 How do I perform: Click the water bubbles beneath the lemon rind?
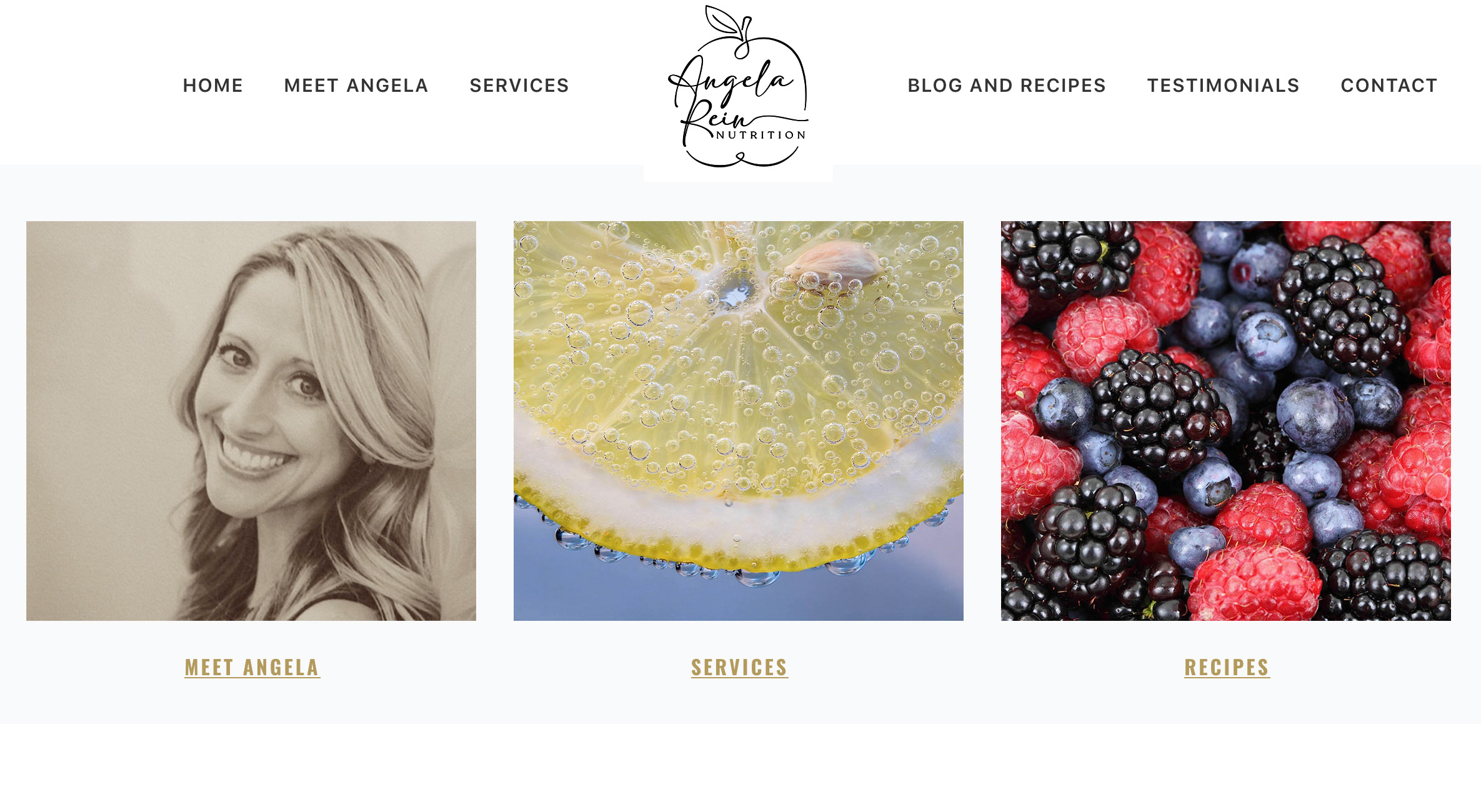(737, 562)
